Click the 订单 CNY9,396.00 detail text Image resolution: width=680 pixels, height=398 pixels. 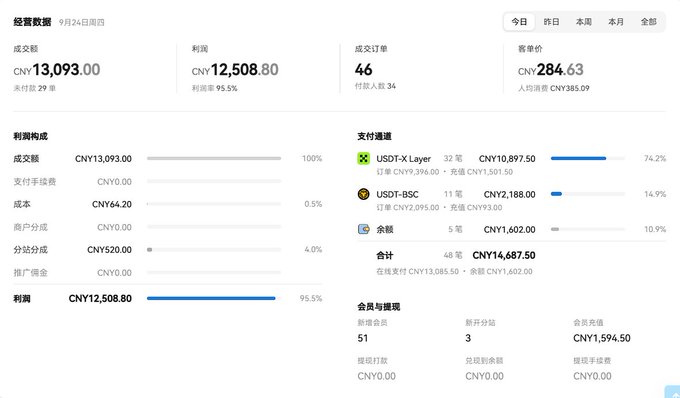coord(408,172)
